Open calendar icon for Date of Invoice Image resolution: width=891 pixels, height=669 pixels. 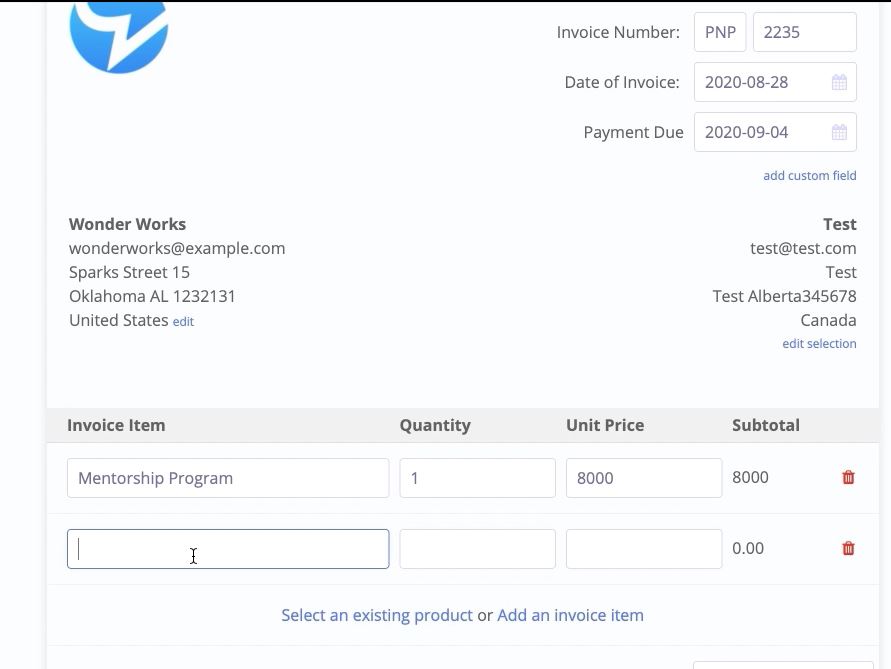tap(839, 82)
